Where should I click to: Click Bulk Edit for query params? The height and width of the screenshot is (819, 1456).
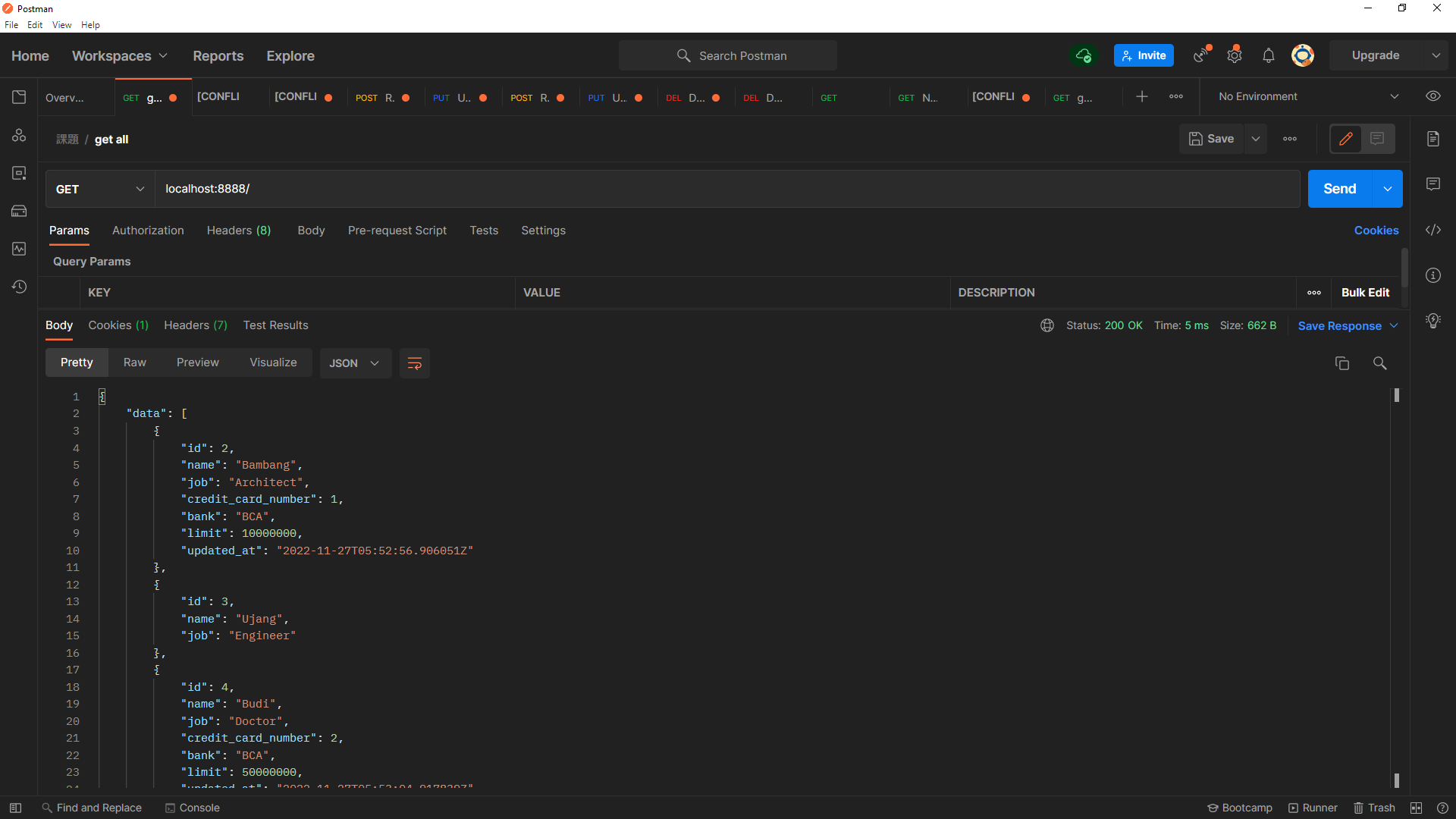pyautogui.click(x=1365, y=293)
